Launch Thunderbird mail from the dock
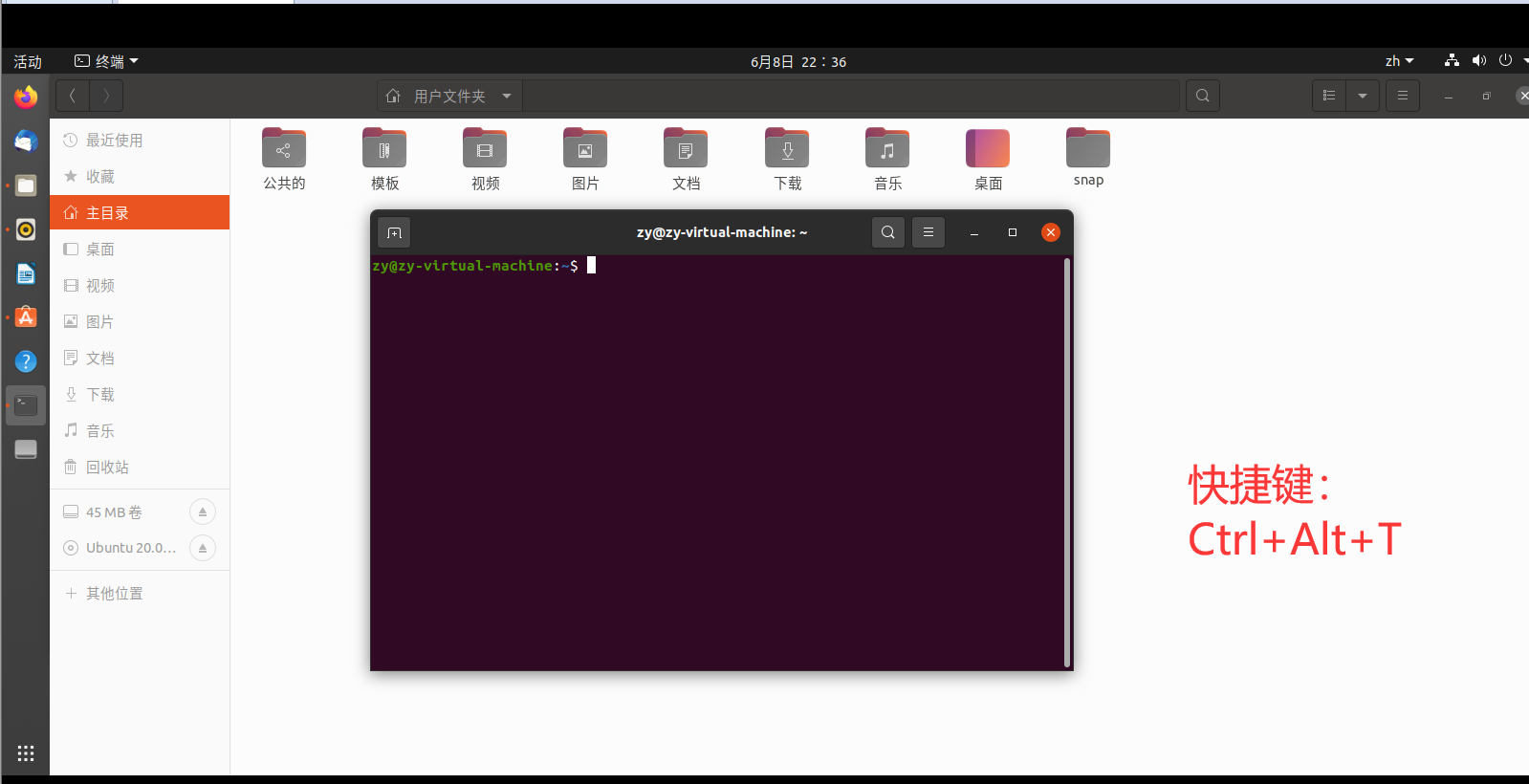The height and width of the screenshot is (784, 1529). (26, 142)
